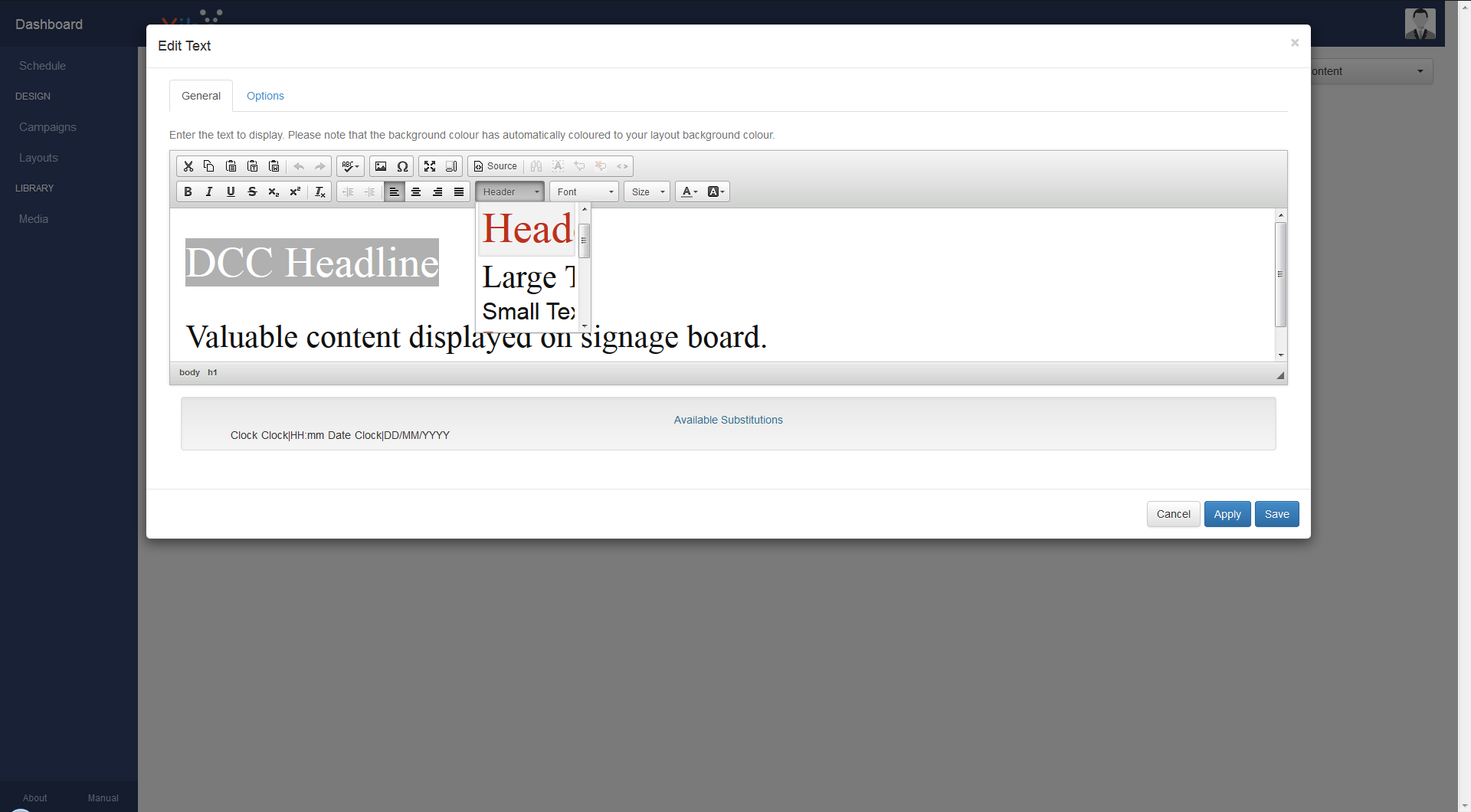The height and width of the screenshot is (812, 1471).
Task: Open Layouts in the sidebar
Action: point(38,158)
